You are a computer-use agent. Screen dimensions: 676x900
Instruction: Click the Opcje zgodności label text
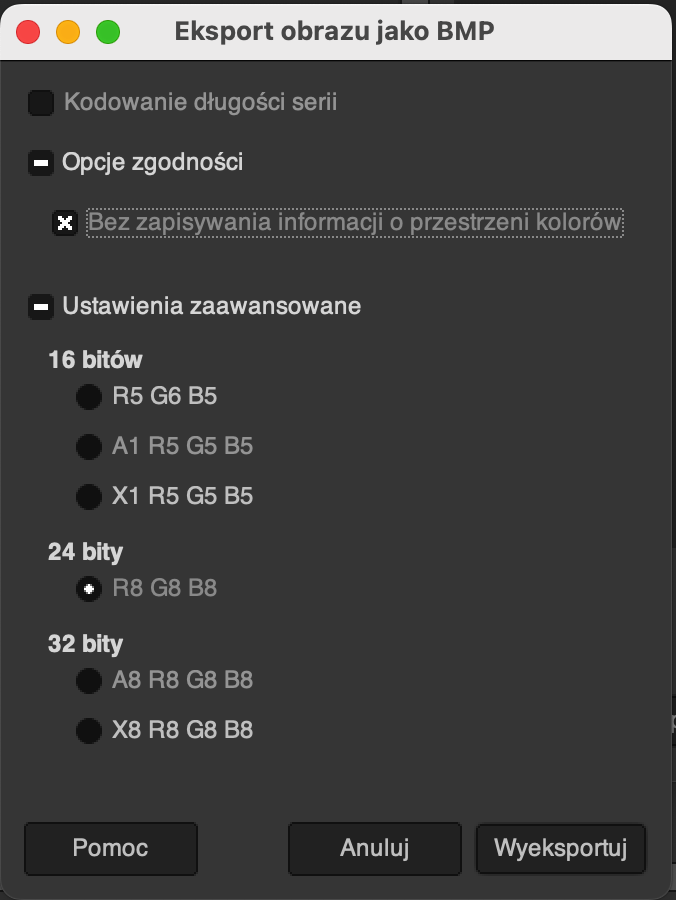pyautogui.click(x=152, y=162)
